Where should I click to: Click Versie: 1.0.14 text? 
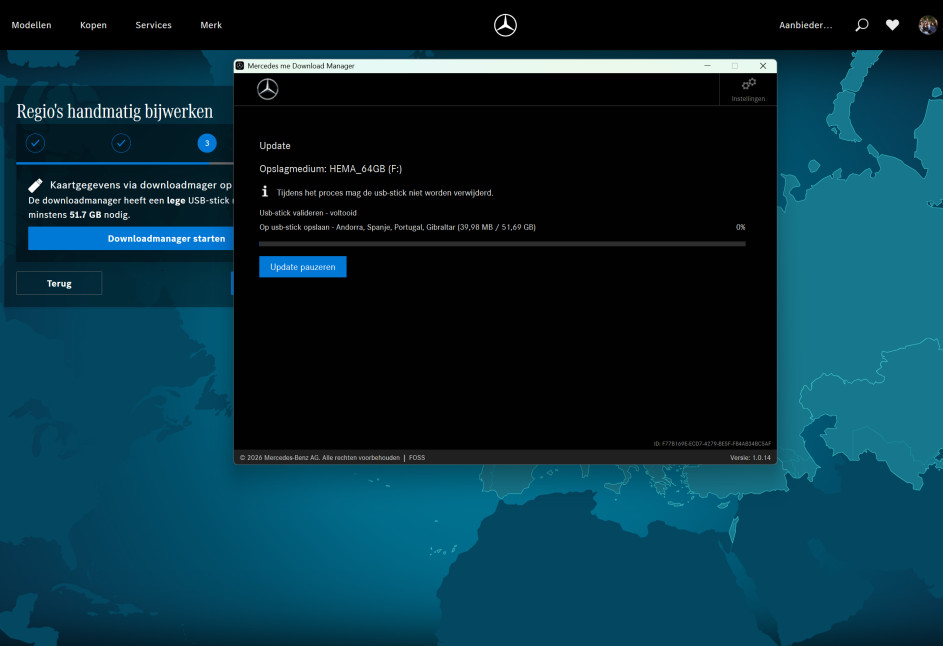(750, 458)
